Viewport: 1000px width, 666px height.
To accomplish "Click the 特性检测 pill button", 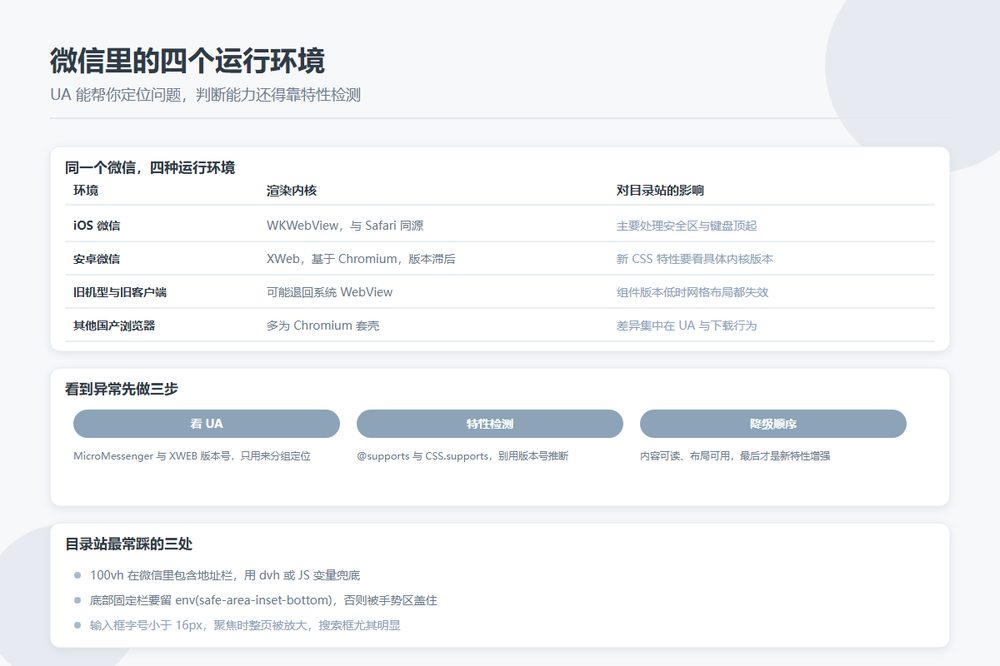I will click(x=490, y=424).
